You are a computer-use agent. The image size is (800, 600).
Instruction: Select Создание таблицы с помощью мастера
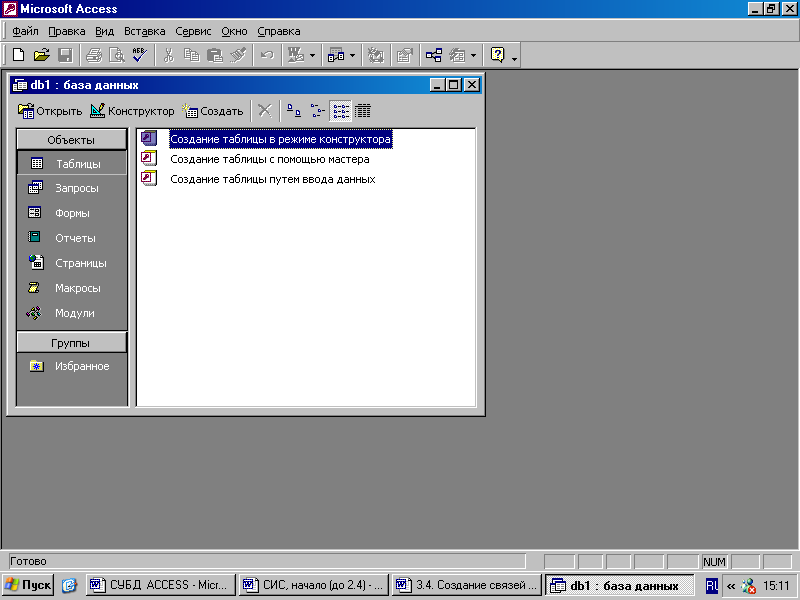[x=270, y=159]
